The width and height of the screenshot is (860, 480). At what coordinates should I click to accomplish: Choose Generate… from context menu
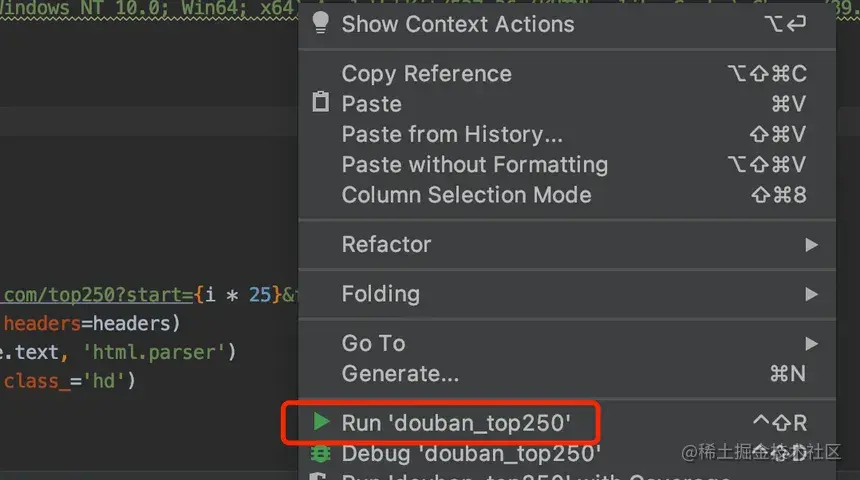pyautogui.click(x=567, y=374)
